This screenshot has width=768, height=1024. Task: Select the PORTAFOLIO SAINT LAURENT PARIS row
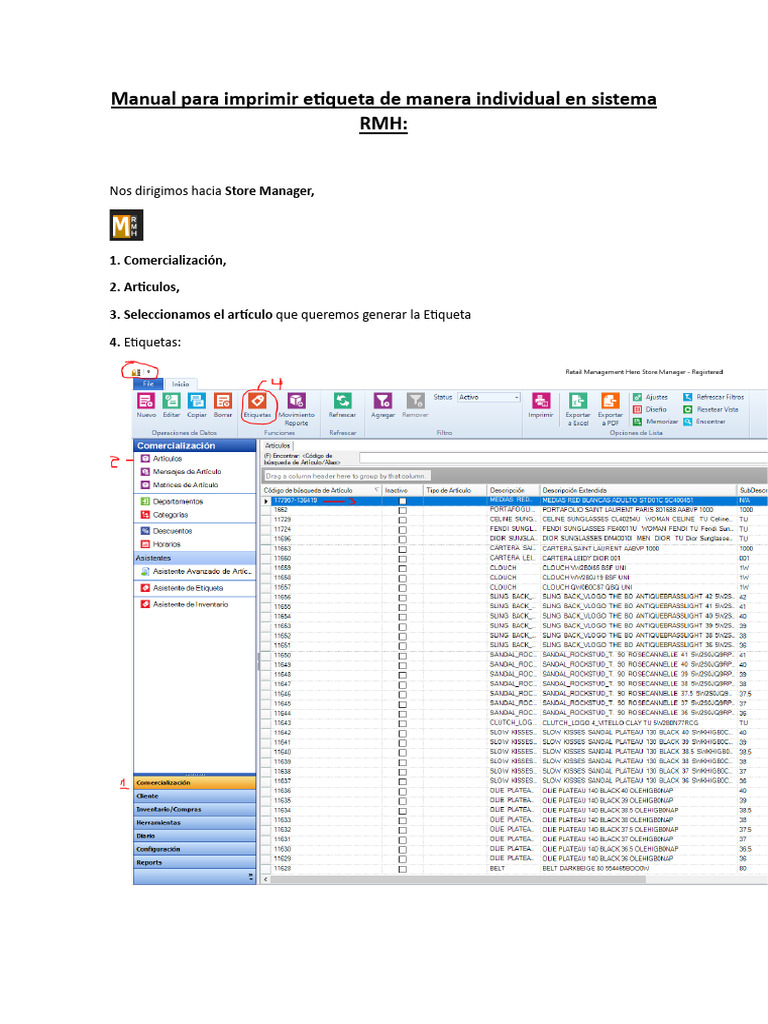[513, 510]
